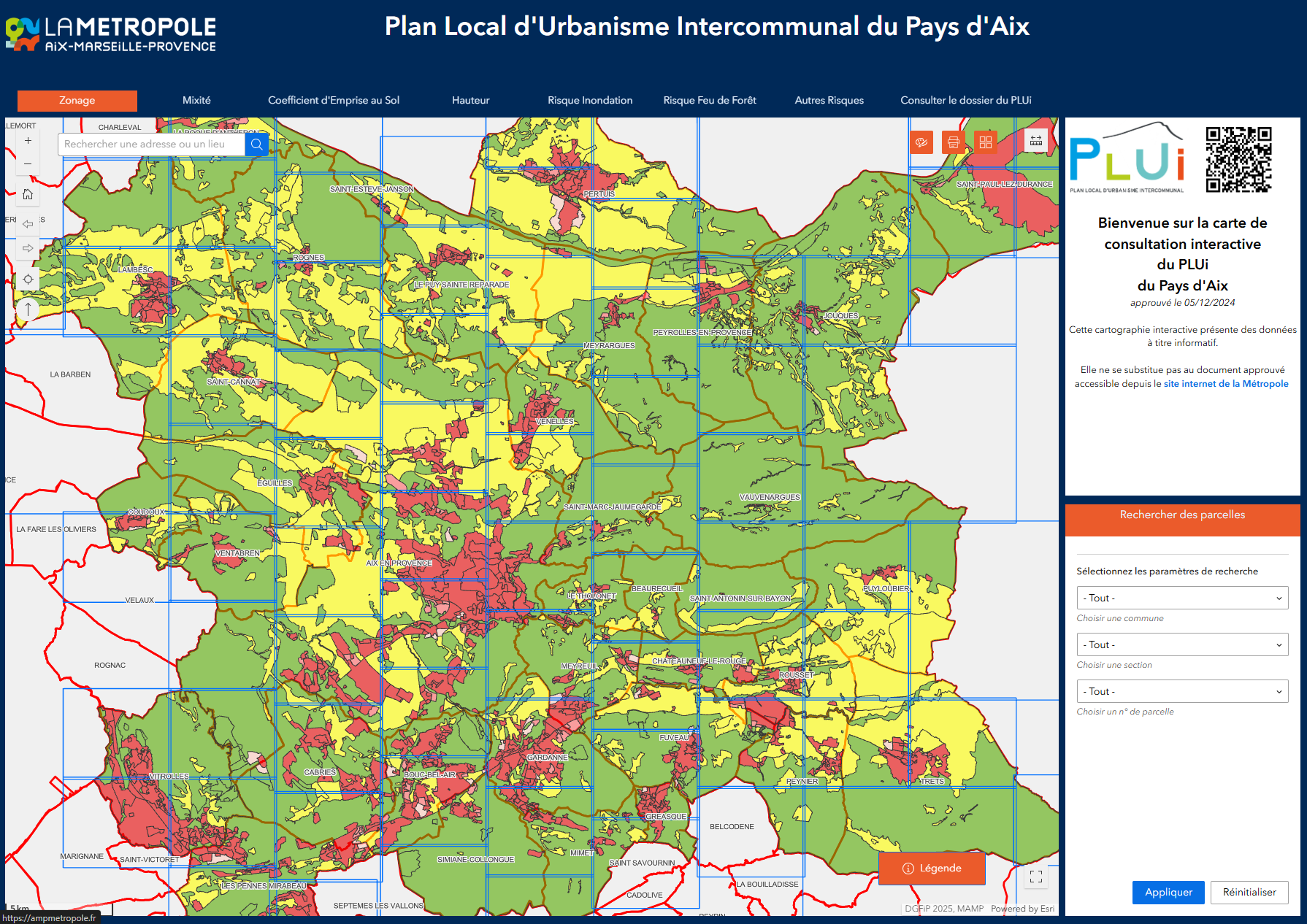
Task: Return map to home extent
Action: point(28,194)
